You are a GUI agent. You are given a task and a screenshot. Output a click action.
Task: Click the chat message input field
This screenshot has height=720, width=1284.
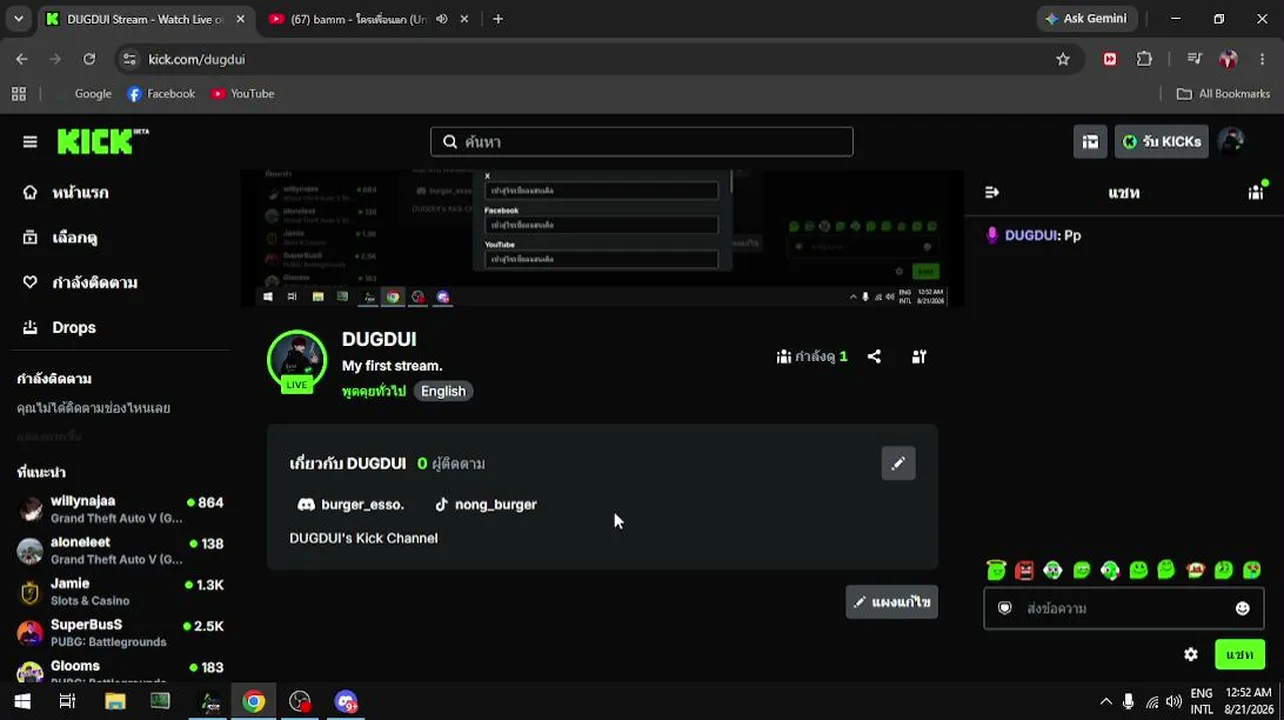(x=1124, y=608)
